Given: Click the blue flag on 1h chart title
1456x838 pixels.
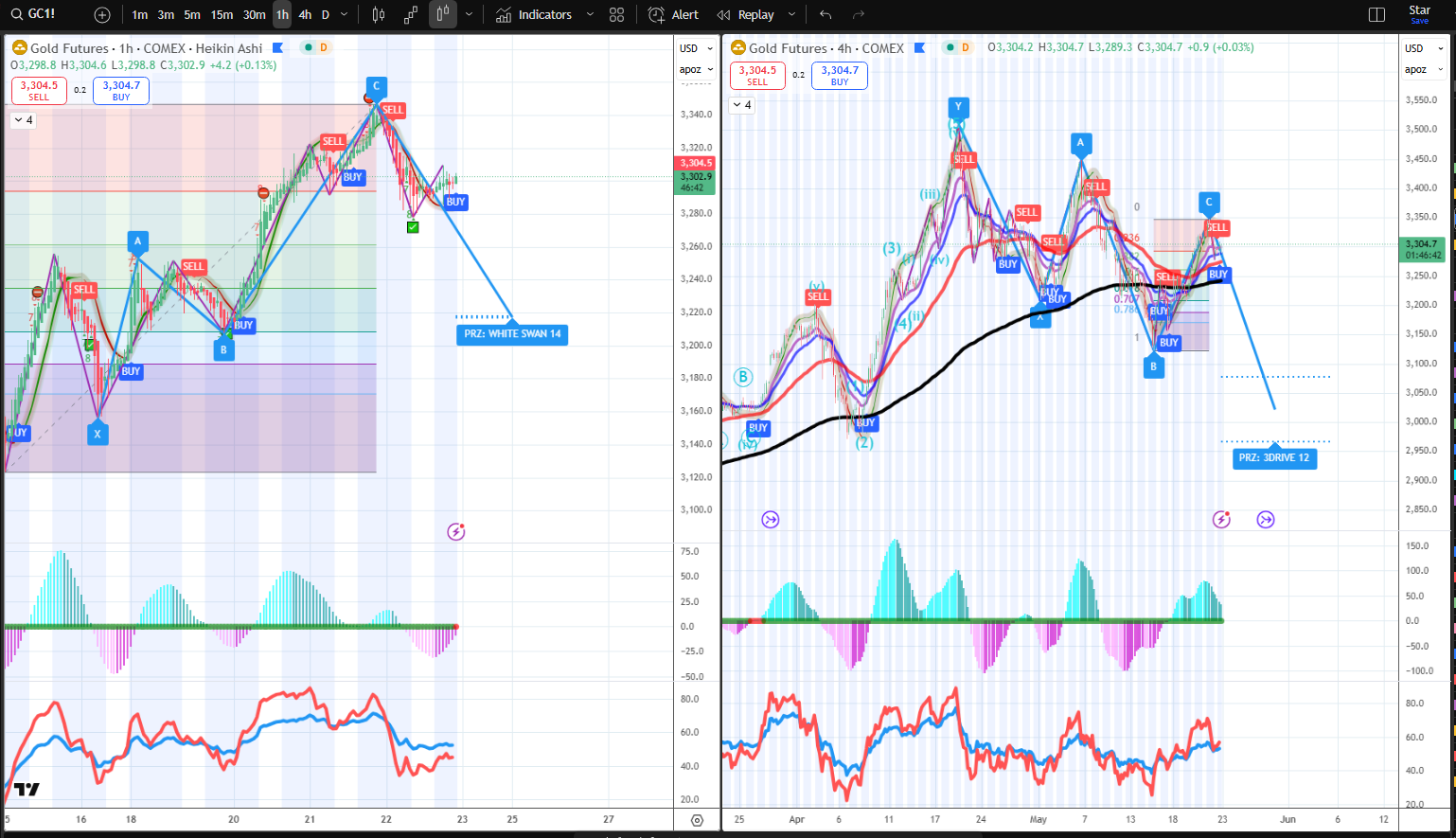Looking at the screenshot, I should (x=277, y=47).
